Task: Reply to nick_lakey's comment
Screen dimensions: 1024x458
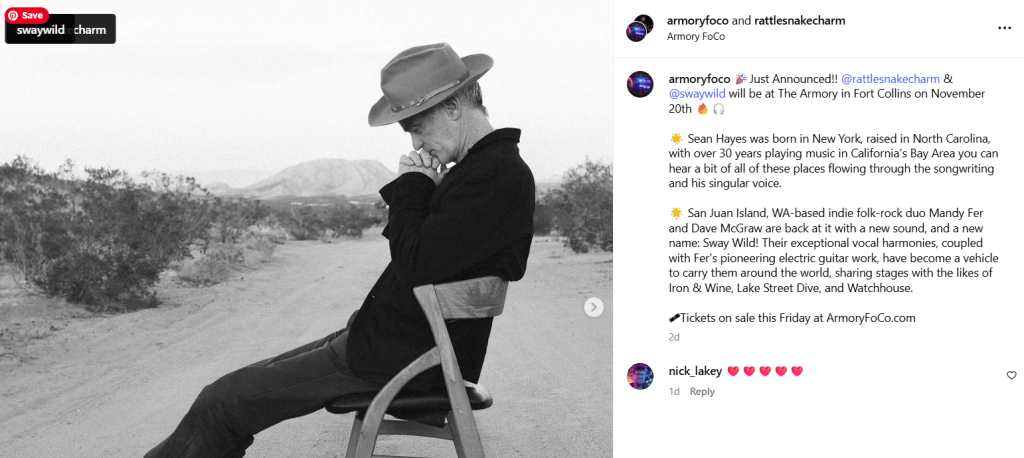Action: click(x=702, y=391)
